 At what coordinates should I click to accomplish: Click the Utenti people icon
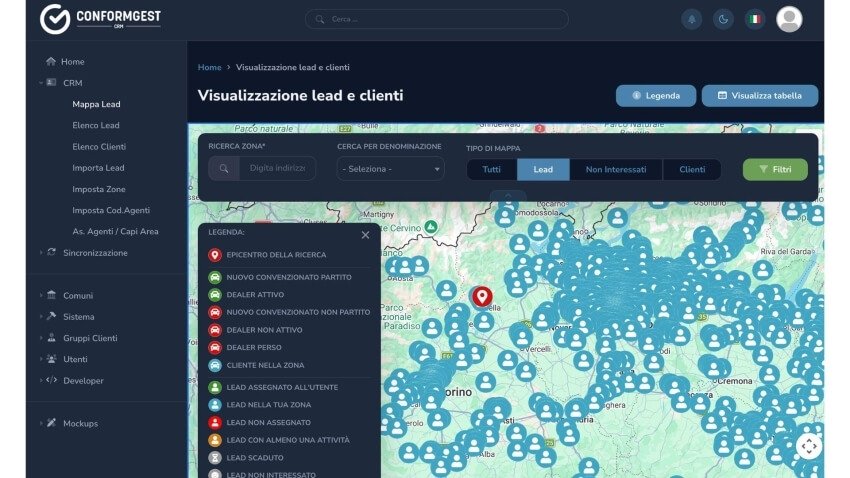pos(51,358)
